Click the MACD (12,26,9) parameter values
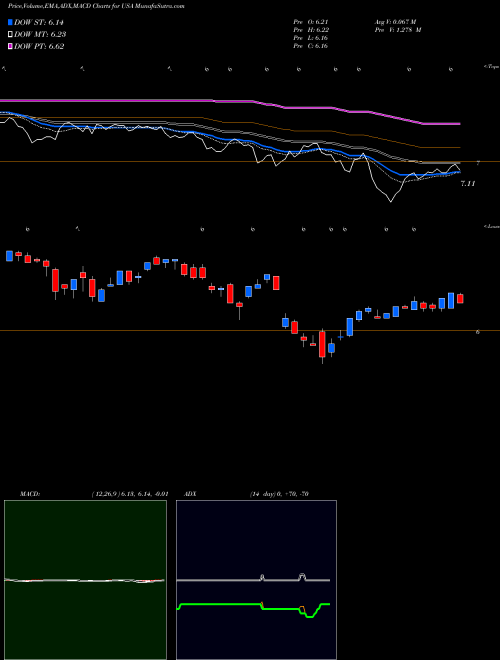The width and height of the screenshot is (500, 660). pyautogui.click(x=130, y=494)
